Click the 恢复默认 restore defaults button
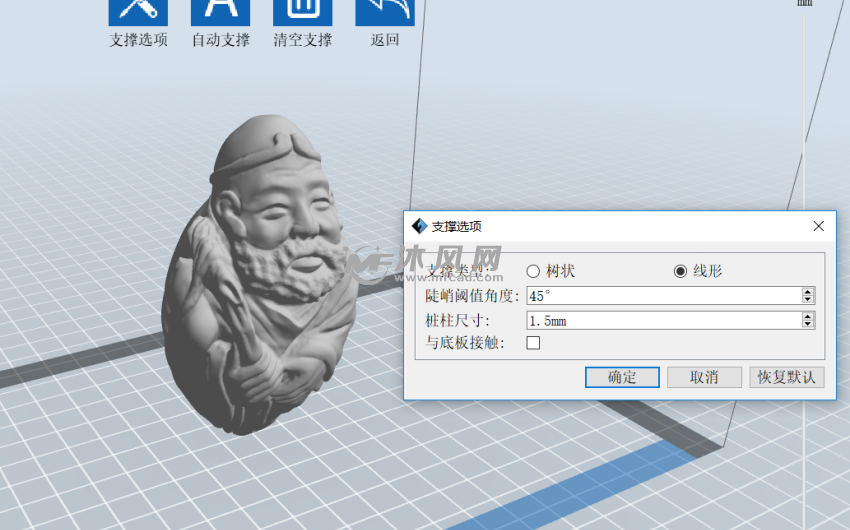The height and width of the screenshot is (530, 850). [x=787, y=377]
